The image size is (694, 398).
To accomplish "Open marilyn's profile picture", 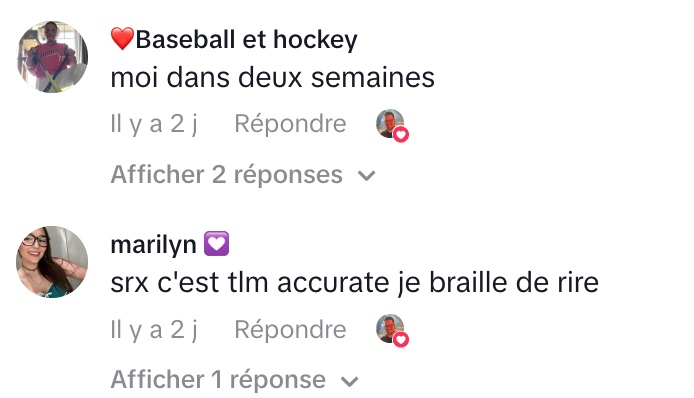I will [x=52, y=262].
